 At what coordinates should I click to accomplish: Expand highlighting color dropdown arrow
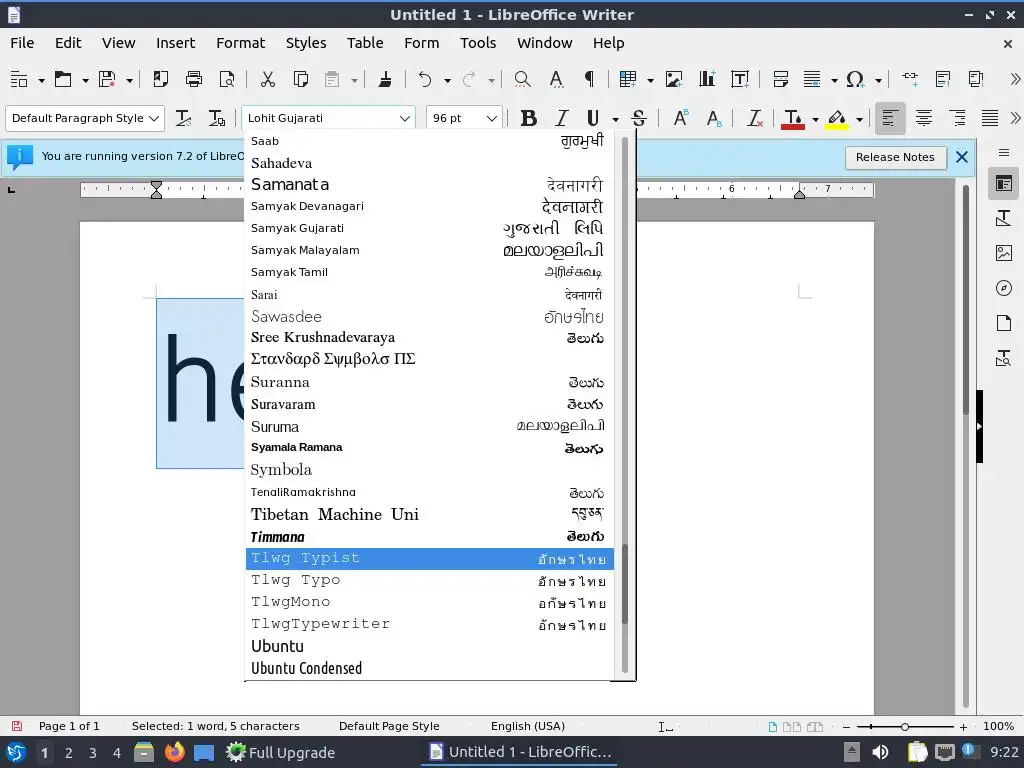pos(859,119)
